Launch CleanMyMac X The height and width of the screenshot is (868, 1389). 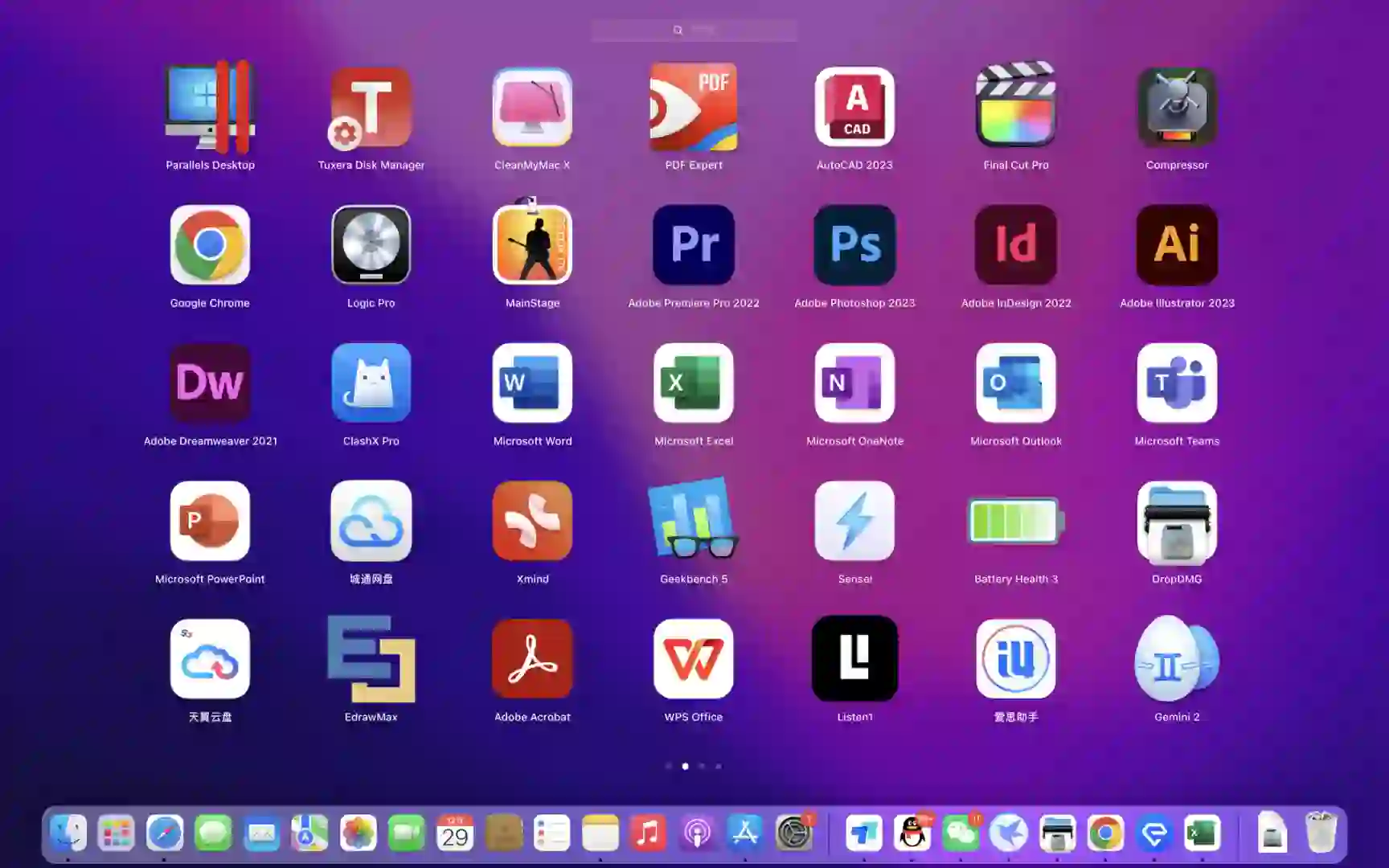tap(532, 107)
